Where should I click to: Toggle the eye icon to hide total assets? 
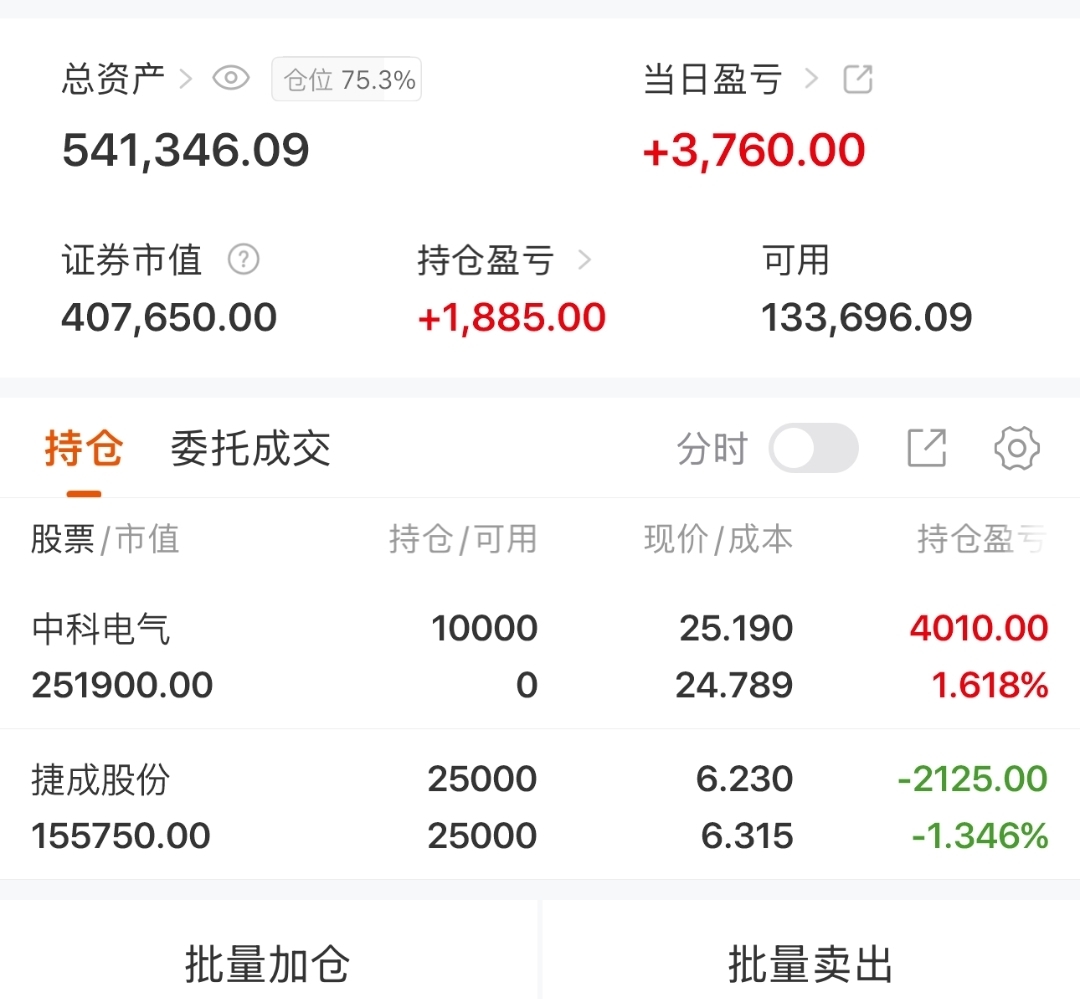231,79
